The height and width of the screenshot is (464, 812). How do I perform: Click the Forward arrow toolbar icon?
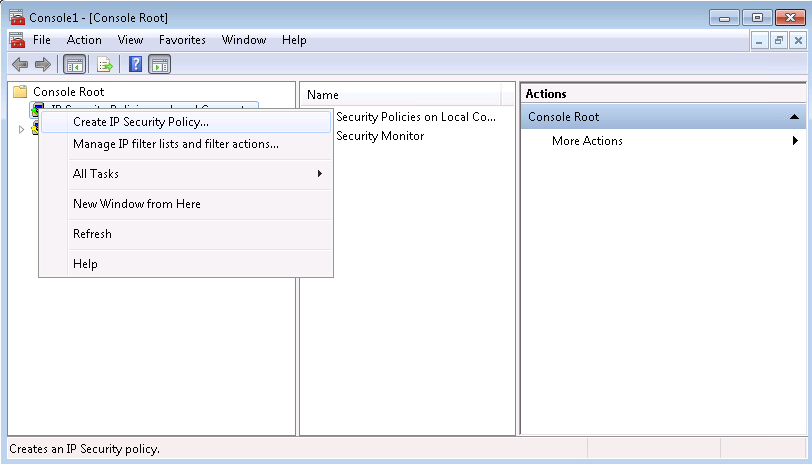click(42, 65)
